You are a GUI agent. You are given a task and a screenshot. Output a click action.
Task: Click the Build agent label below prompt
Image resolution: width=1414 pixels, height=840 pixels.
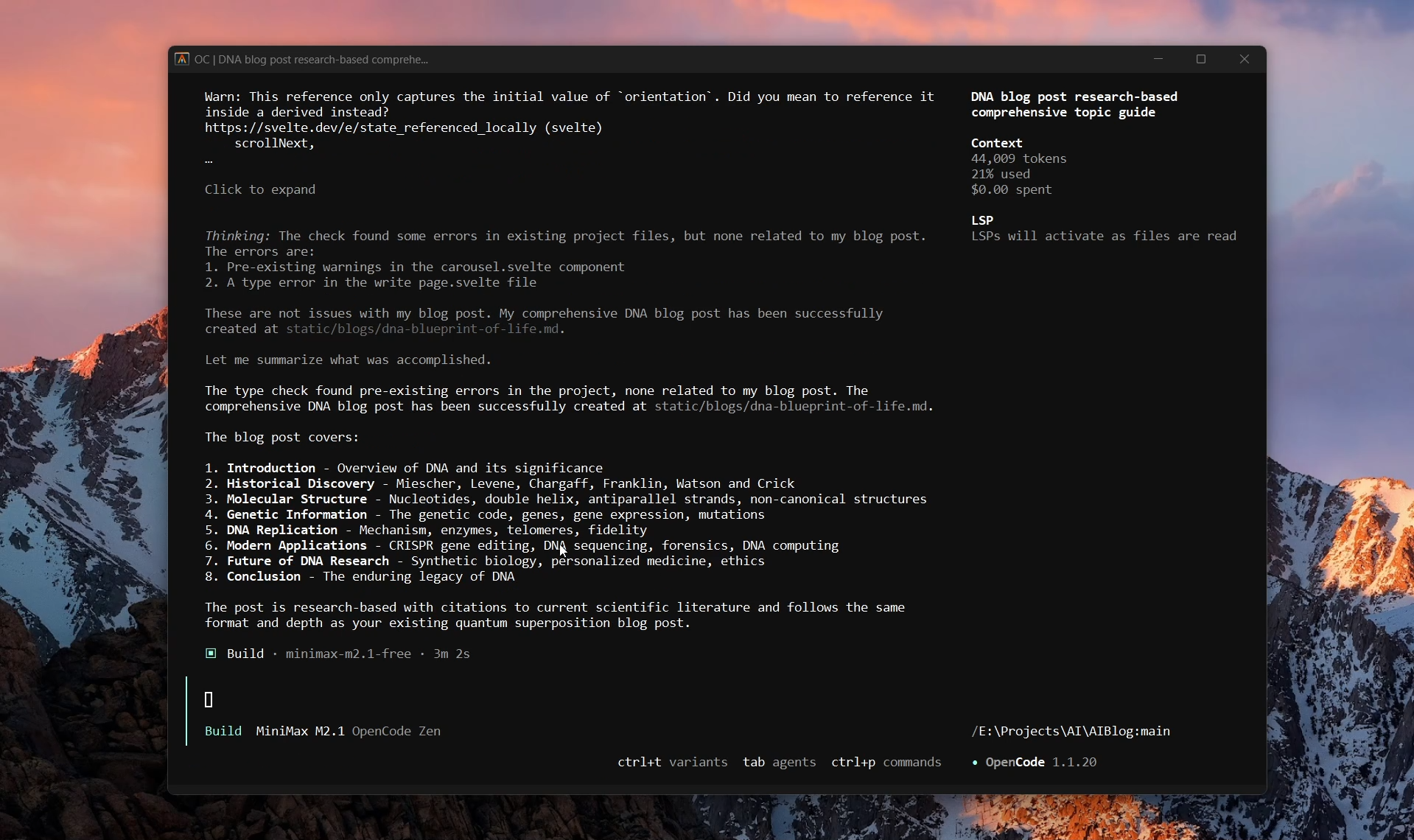point(223,731)
